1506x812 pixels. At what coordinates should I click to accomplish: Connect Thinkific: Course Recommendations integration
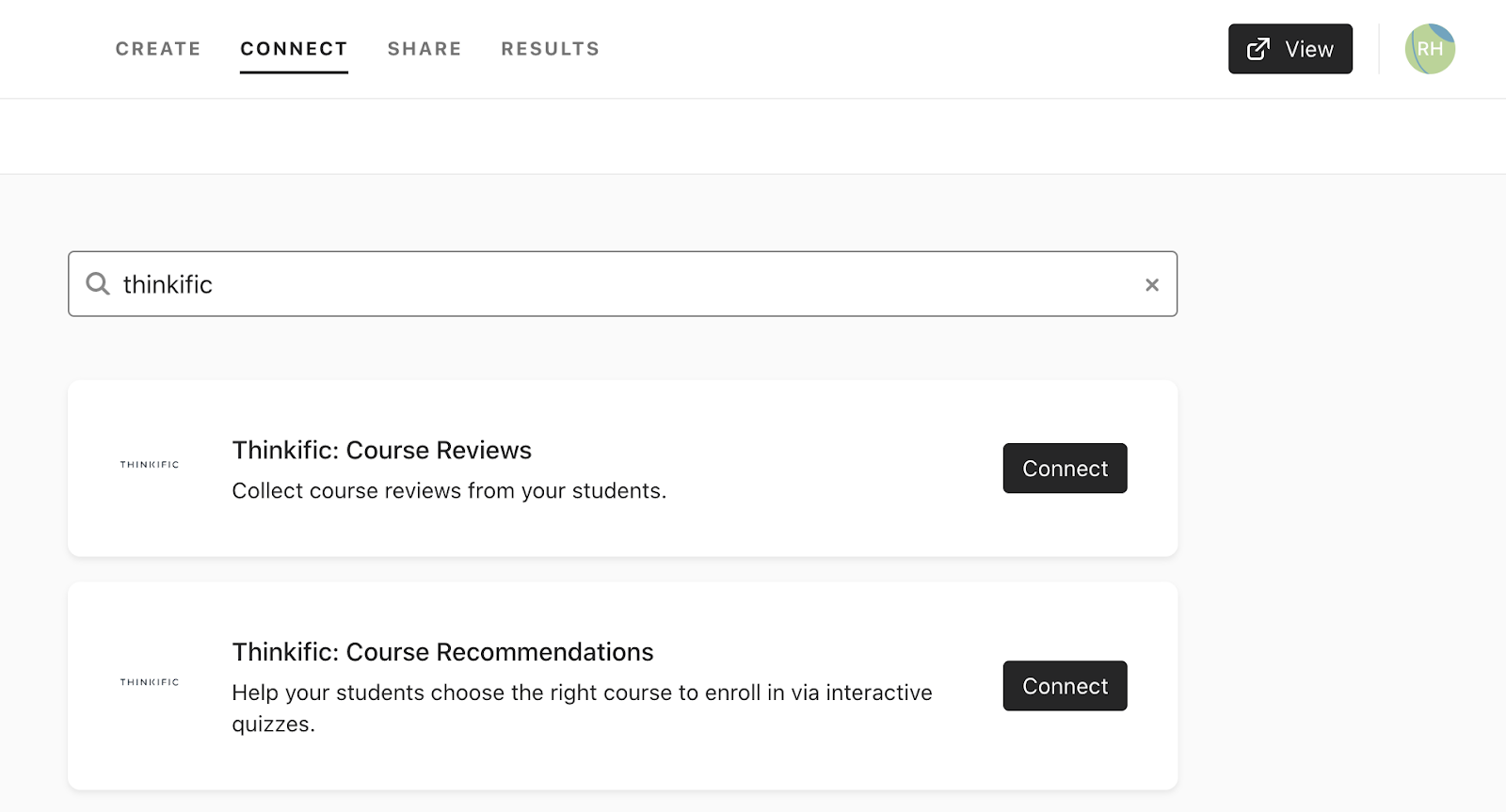1065,686
